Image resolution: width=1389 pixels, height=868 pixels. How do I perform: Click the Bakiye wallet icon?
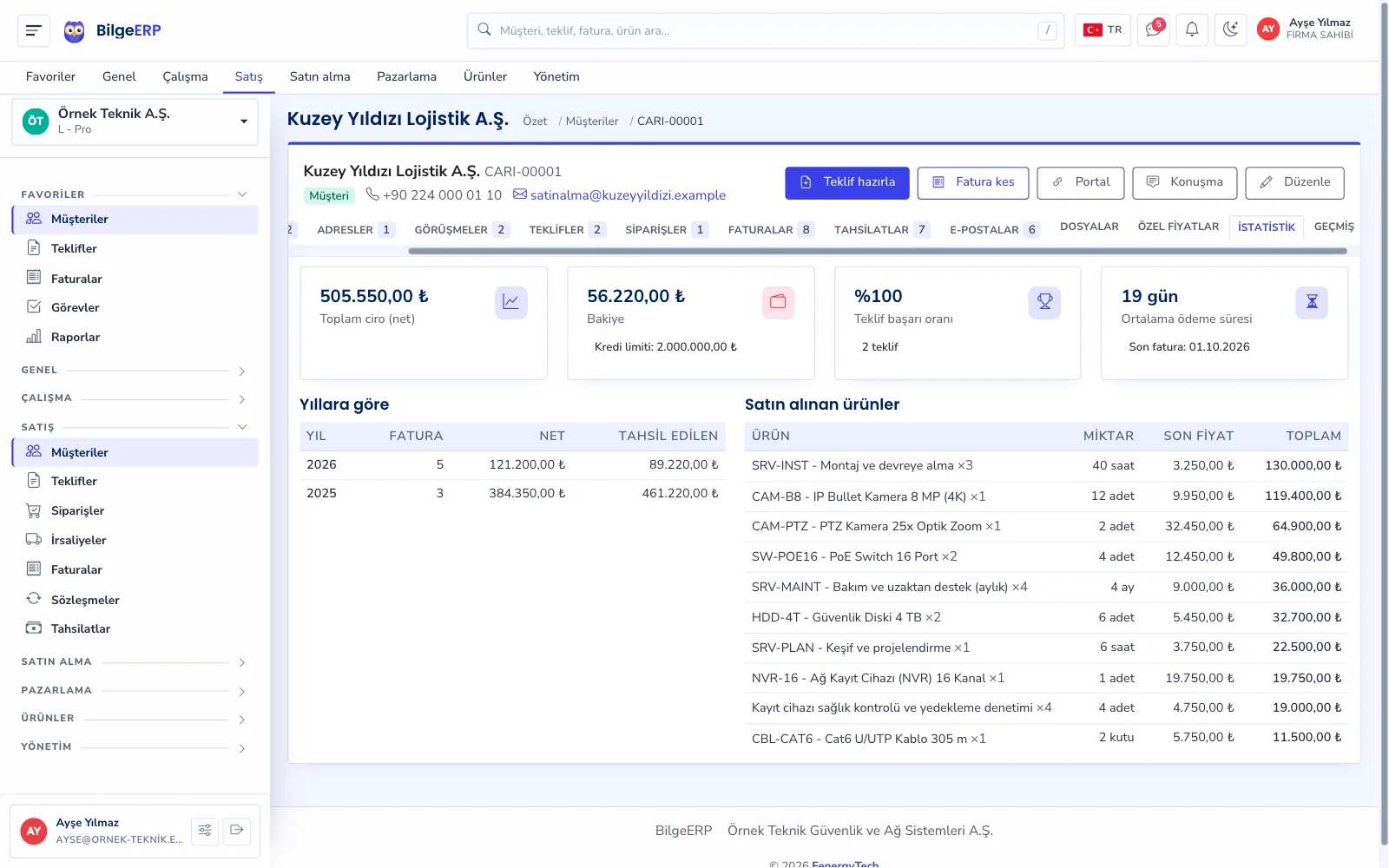point(778,302)
